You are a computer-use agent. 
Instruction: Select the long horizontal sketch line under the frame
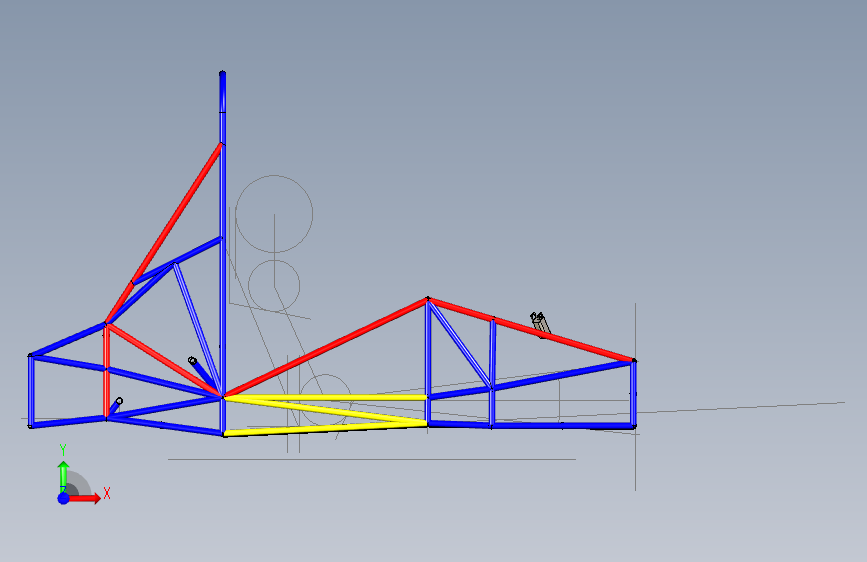[x=372, y=459]
